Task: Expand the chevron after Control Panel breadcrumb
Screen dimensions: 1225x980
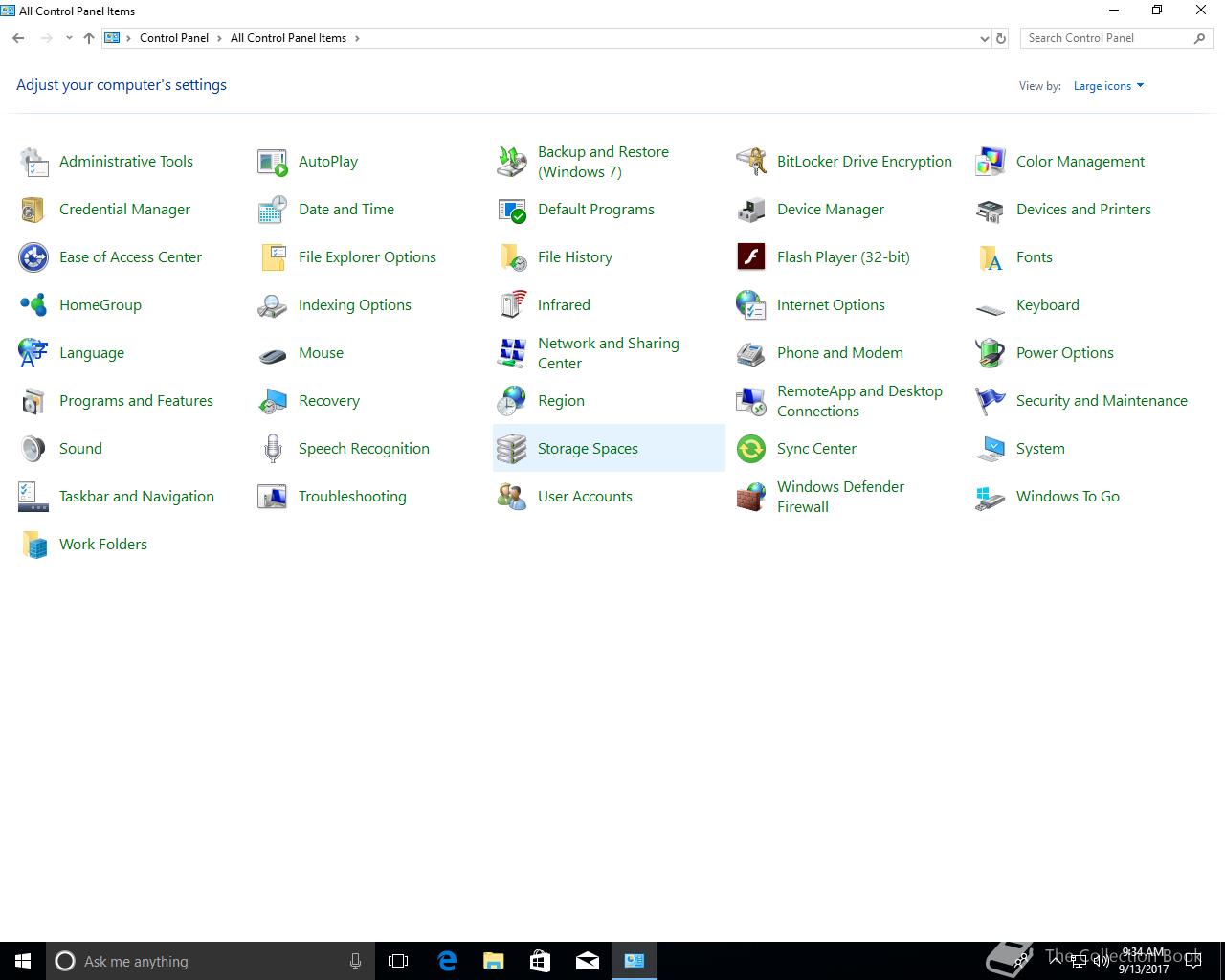Action: click(219, 38)
